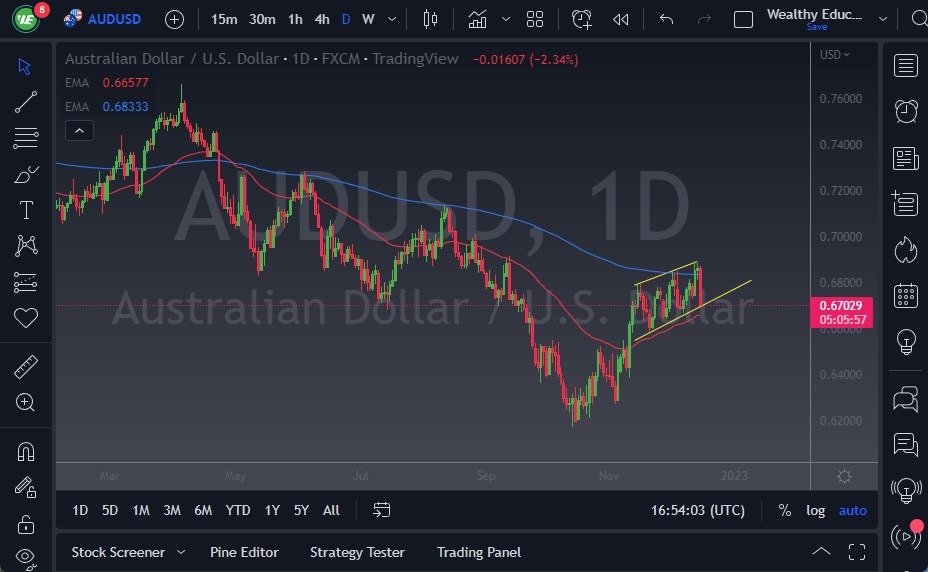Expand the indicator templates dropdown
The width and height of the screenshot is (928, 572).
coord(506,20)
